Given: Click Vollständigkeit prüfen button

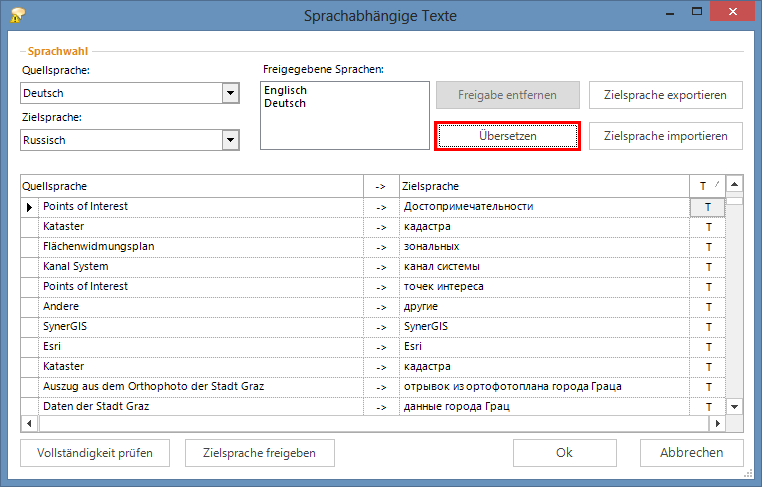Looking at the screenshot, I should coord(95,453).
